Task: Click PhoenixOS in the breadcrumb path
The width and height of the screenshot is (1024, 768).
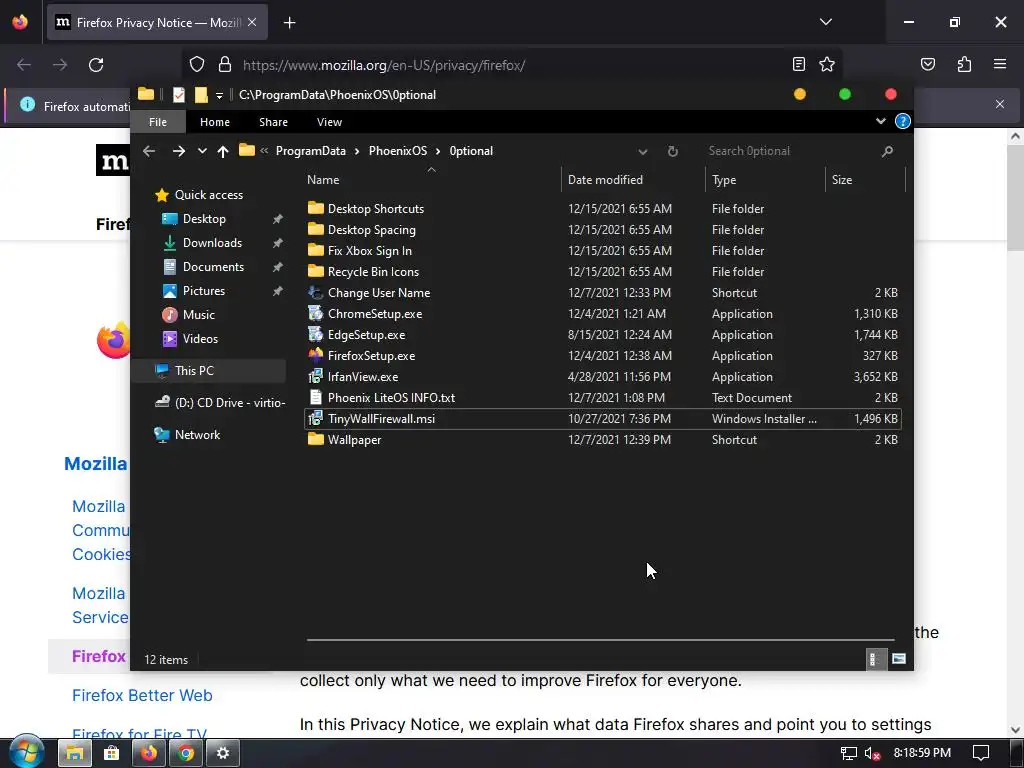Action: tap(398, 152)
